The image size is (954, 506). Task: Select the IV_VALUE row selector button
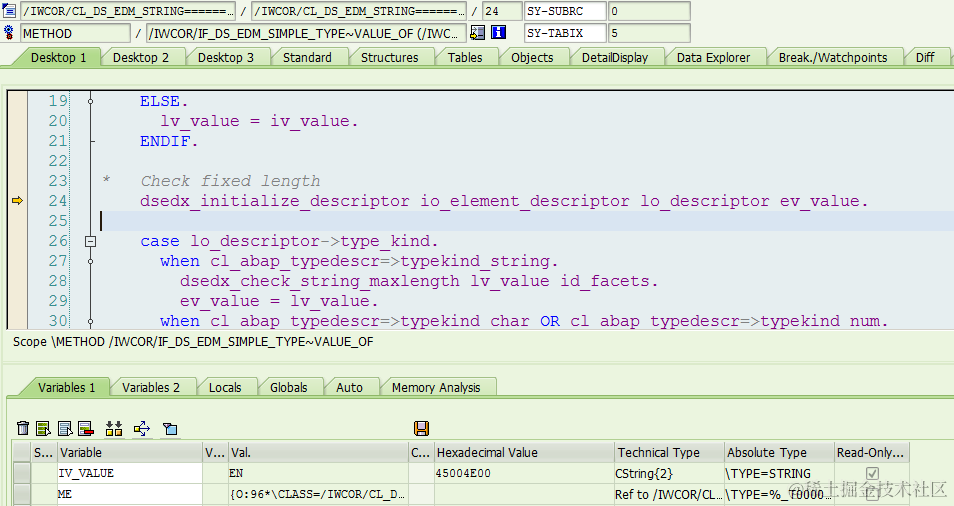22,473
